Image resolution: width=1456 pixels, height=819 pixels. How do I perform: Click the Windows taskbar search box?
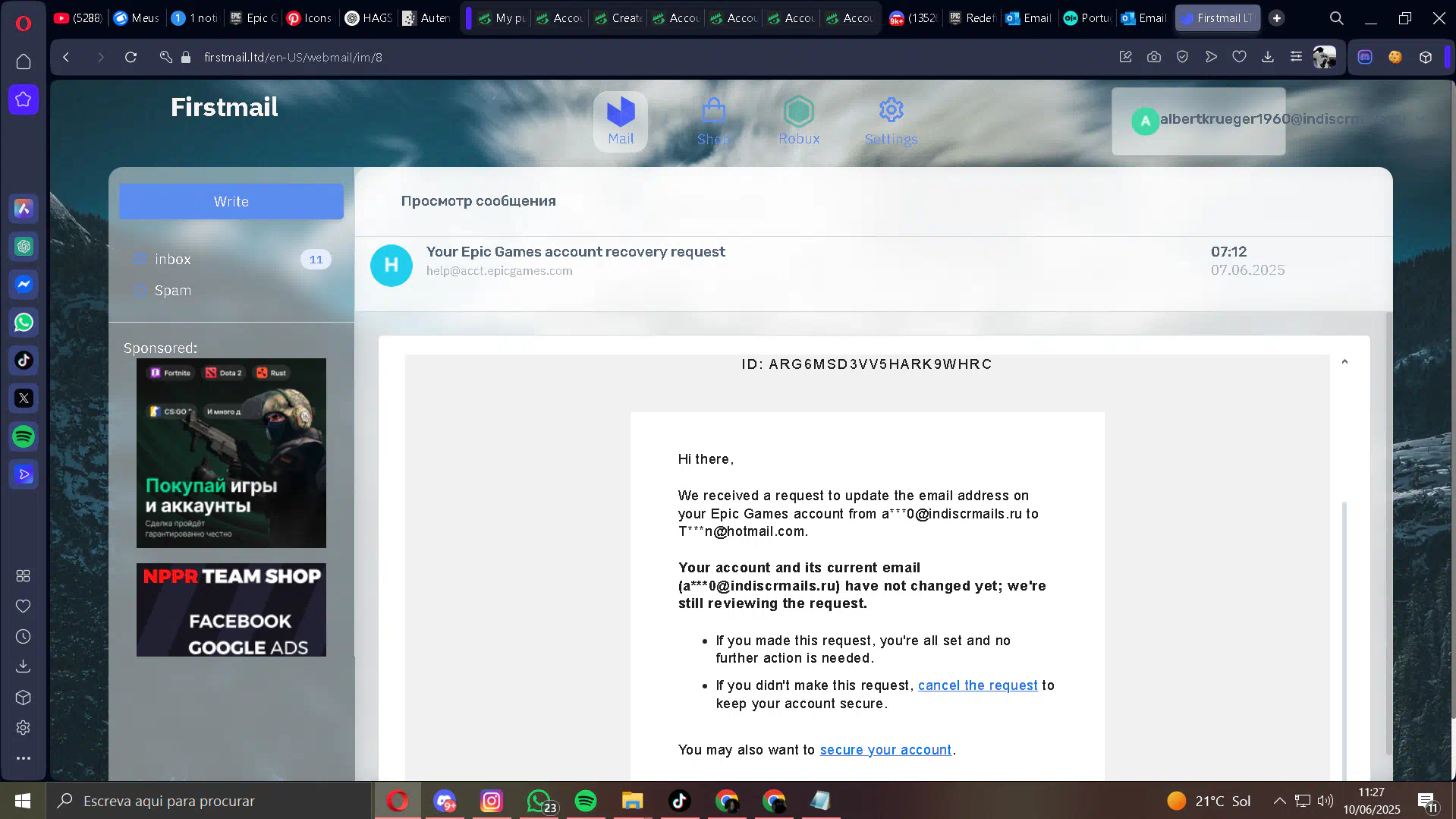click(209, 801)
